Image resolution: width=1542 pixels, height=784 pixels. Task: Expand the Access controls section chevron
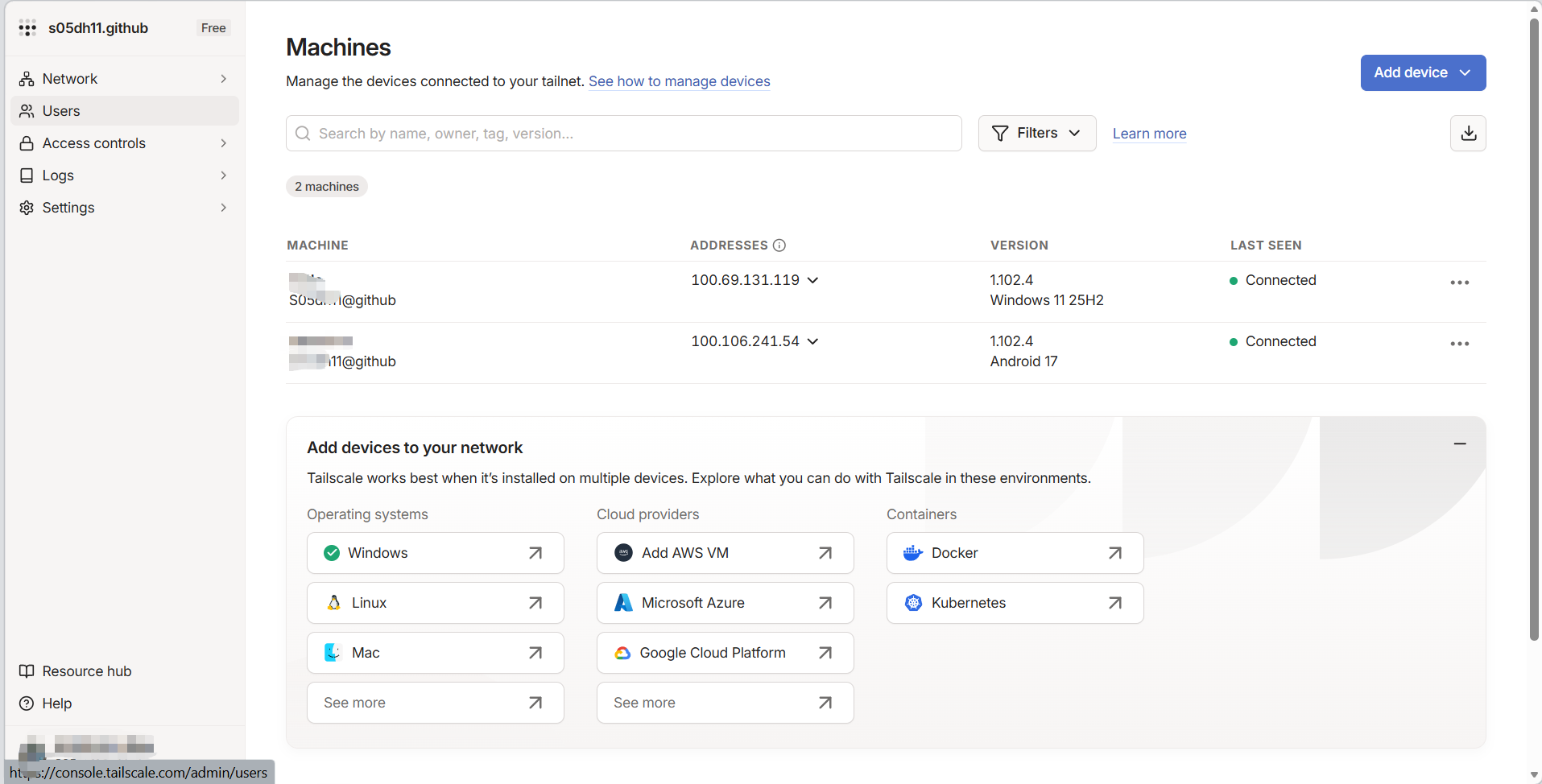tap(223, 143)
